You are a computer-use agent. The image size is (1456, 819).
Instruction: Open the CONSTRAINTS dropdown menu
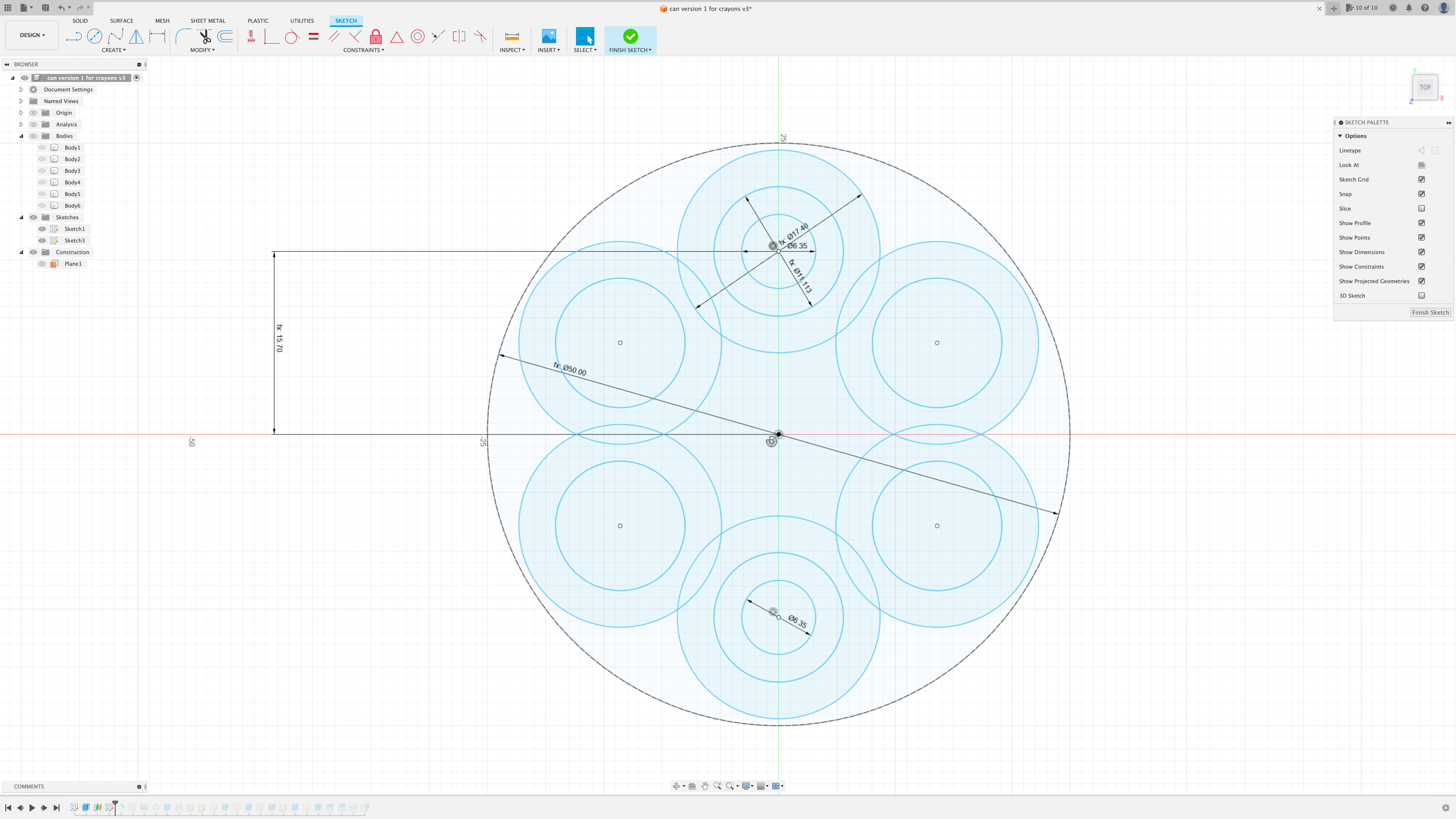point(363,50)
